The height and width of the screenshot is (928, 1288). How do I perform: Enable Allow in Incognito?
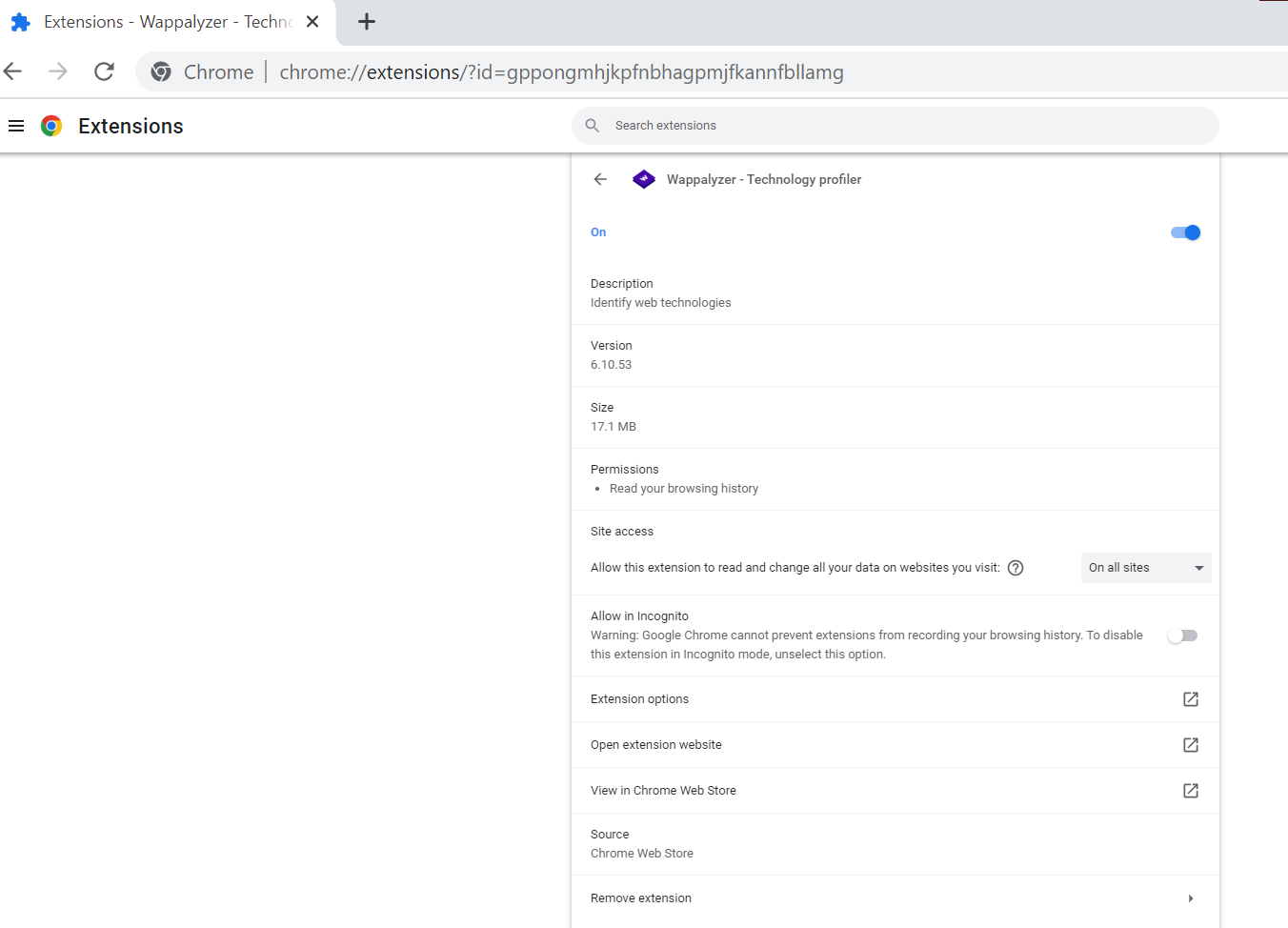(x=1182, y=635)
